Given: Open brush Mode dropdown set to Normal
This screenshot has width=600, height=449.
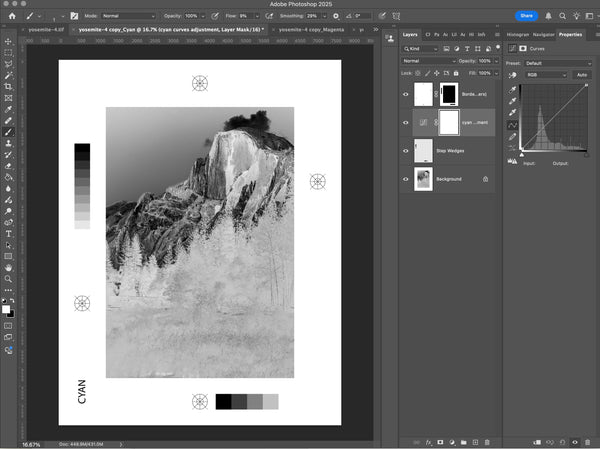Looking at the screenshot, I should pos(129,16).
